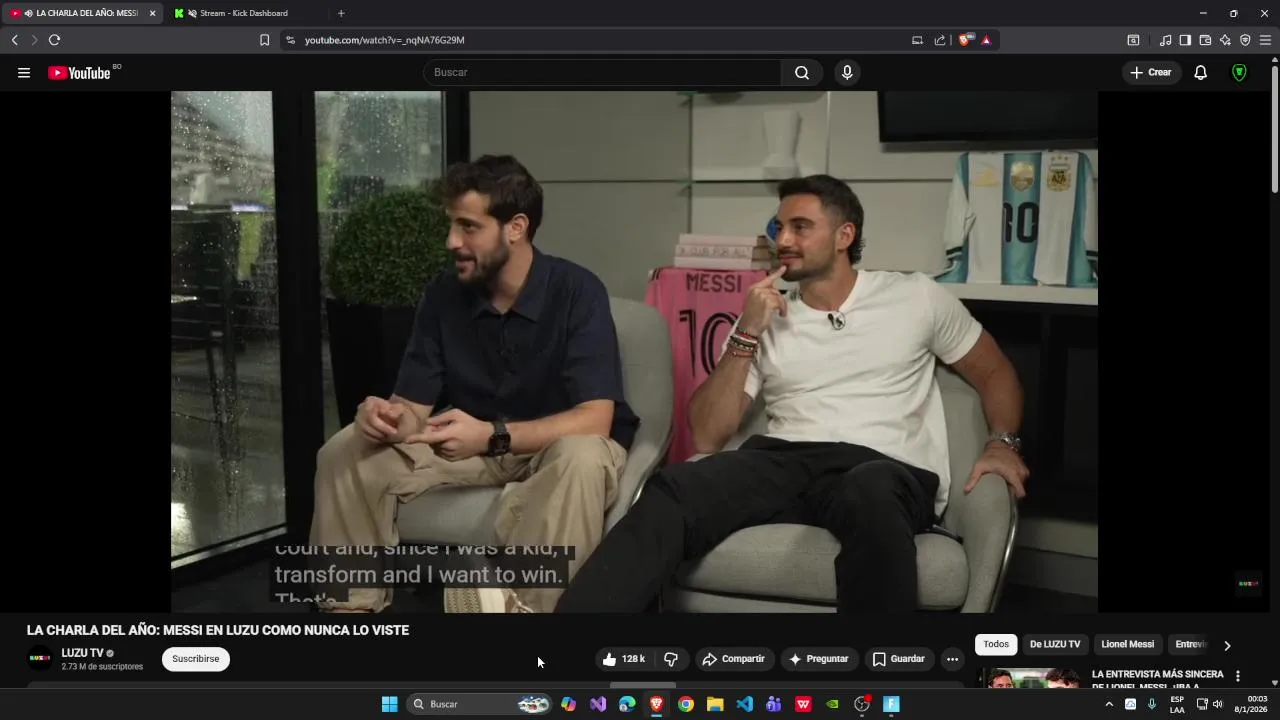The height and width of the screenshot is (720, 1280).
Task: Select the Todos filter chip
Action: pyautogui.click(x=996, y=645)
